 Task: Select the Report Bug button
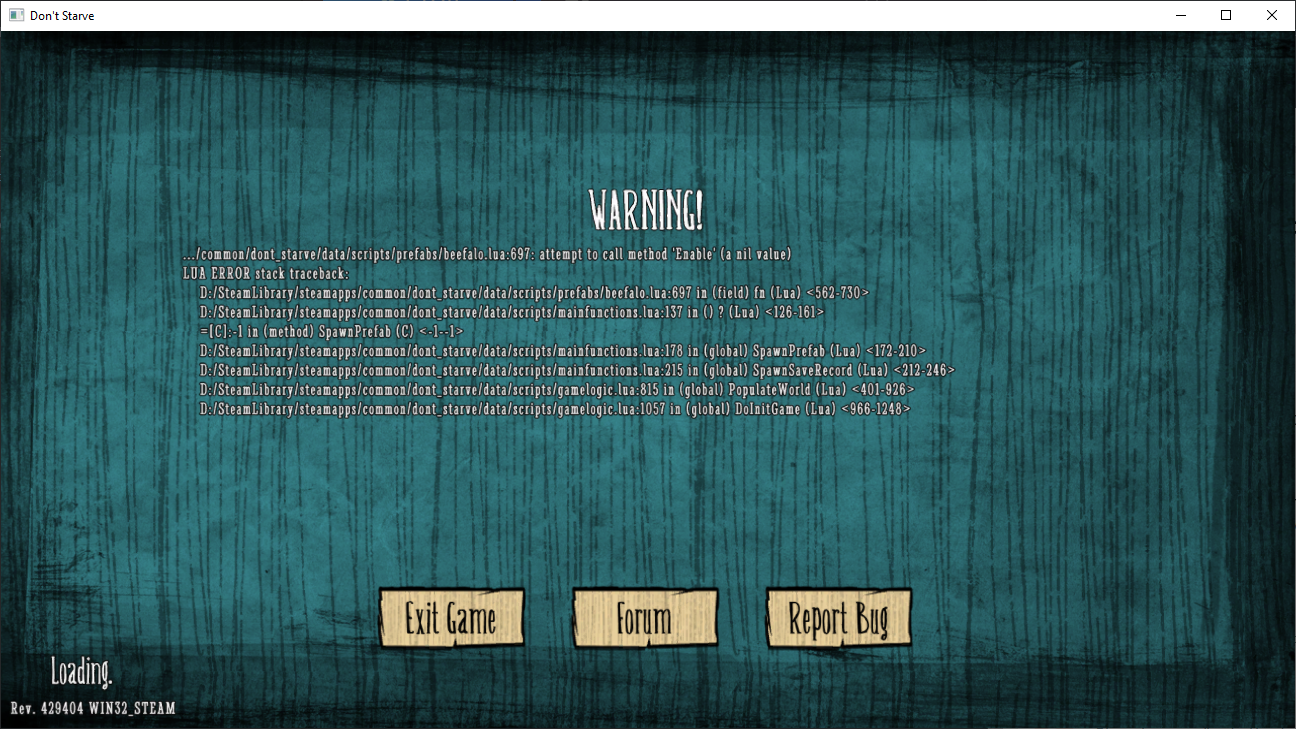point(839,618)
